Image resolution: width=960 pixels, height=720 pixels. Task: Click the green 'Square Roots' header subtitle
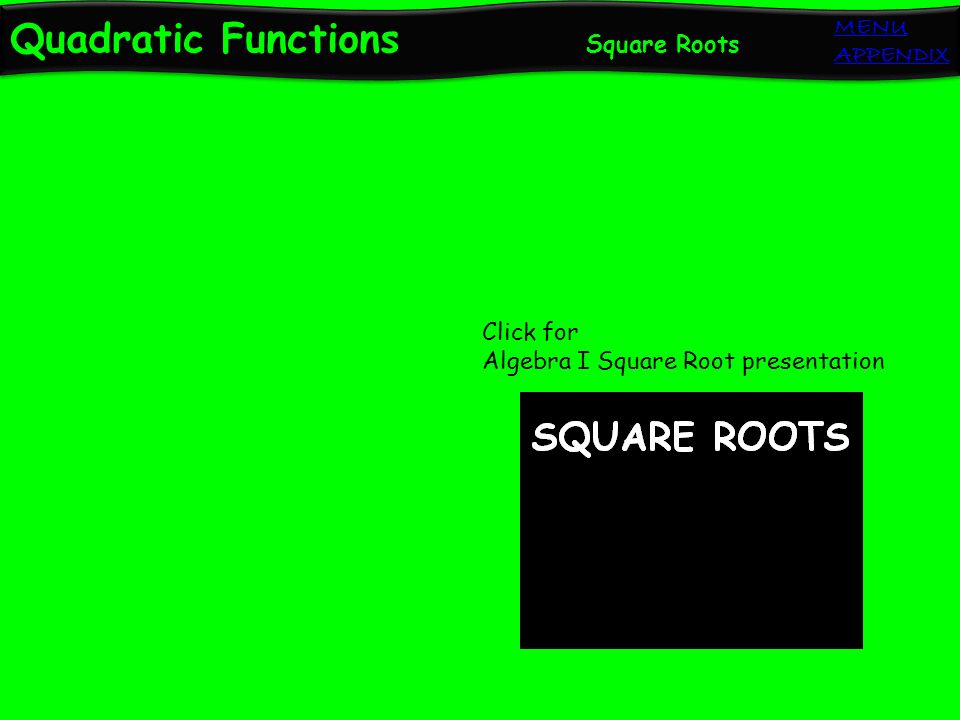662,44
